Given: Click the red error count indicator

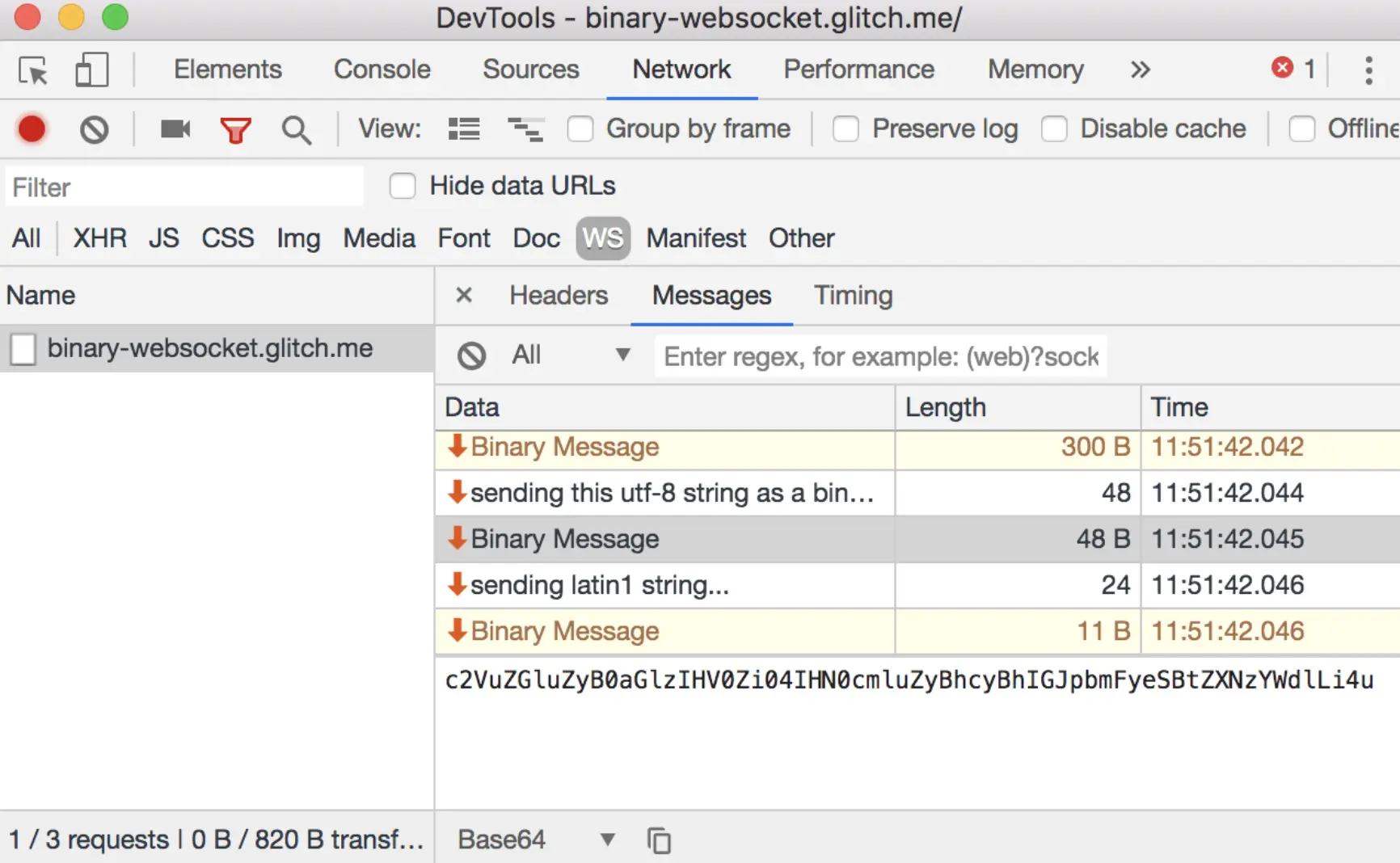Looking at the screenshot, I should (1293, 69).
